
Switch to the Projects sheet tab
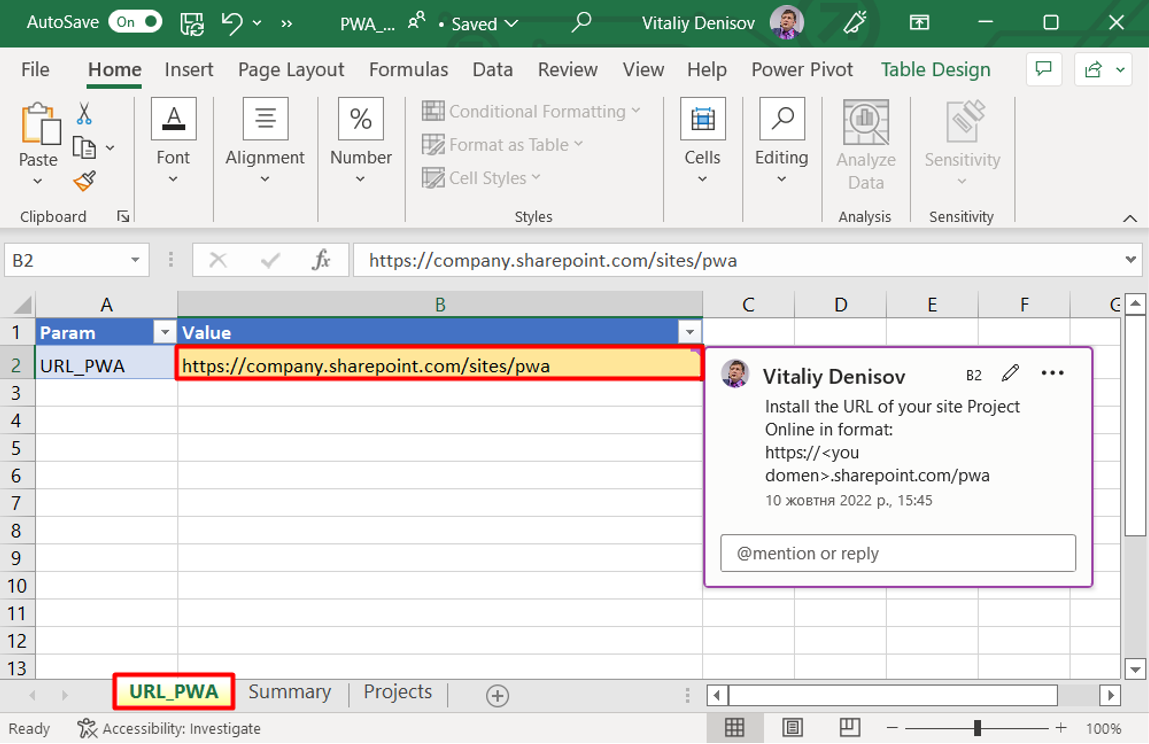pos(397,691)
